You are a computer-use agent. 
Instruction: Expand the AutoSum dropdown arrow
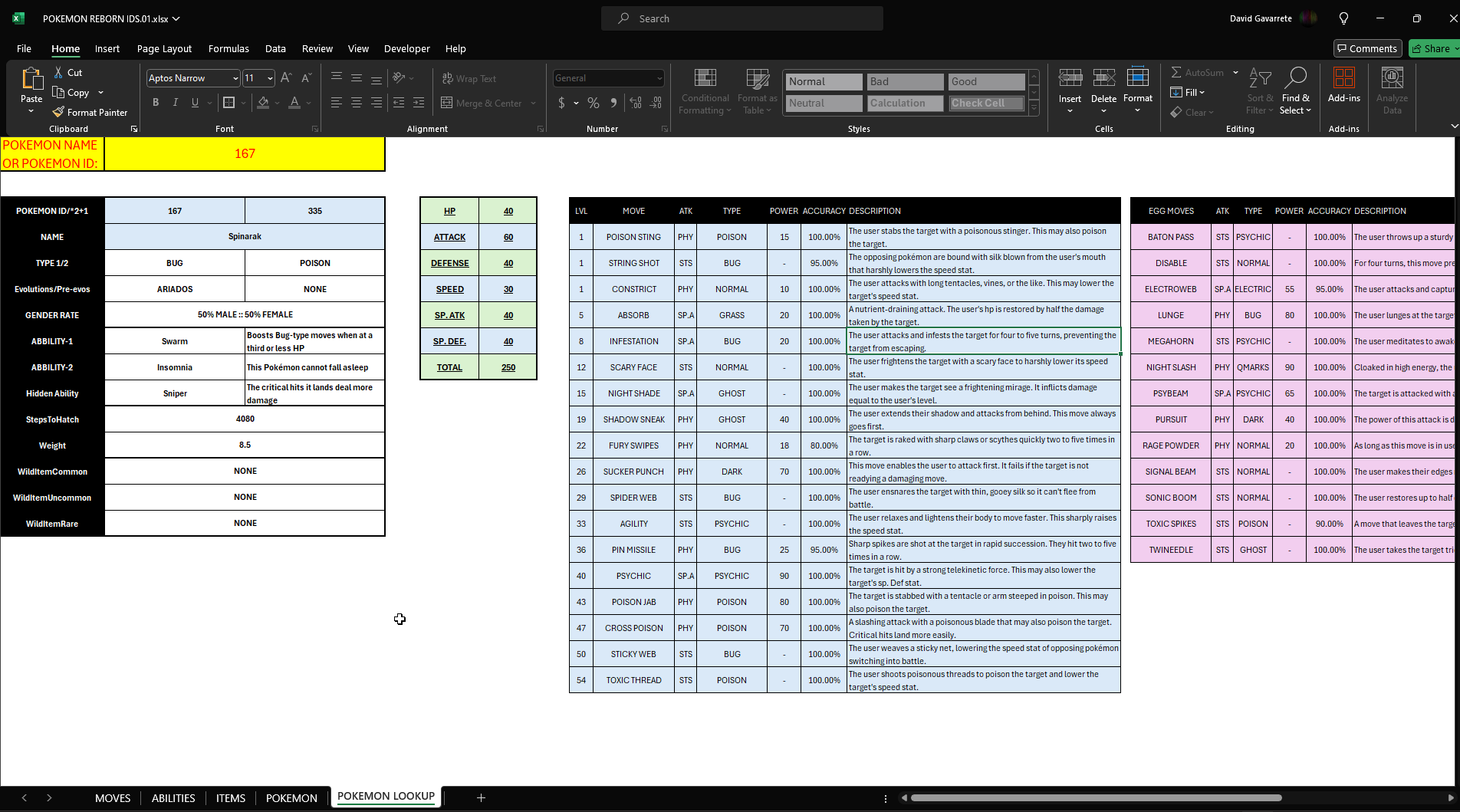(1235, 72)
